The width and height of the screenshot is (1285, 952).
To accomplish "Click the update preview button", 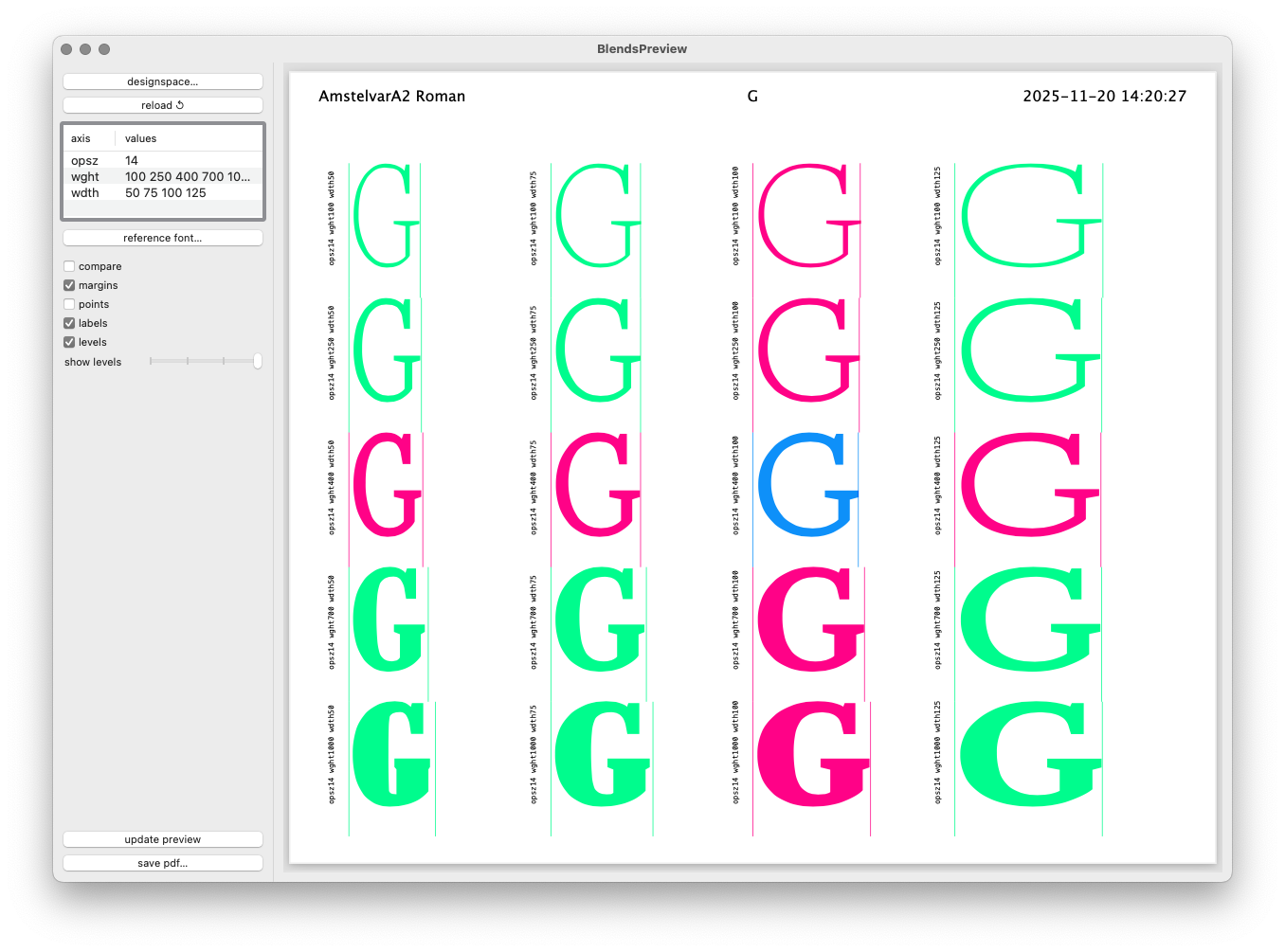I will [163, 839].
